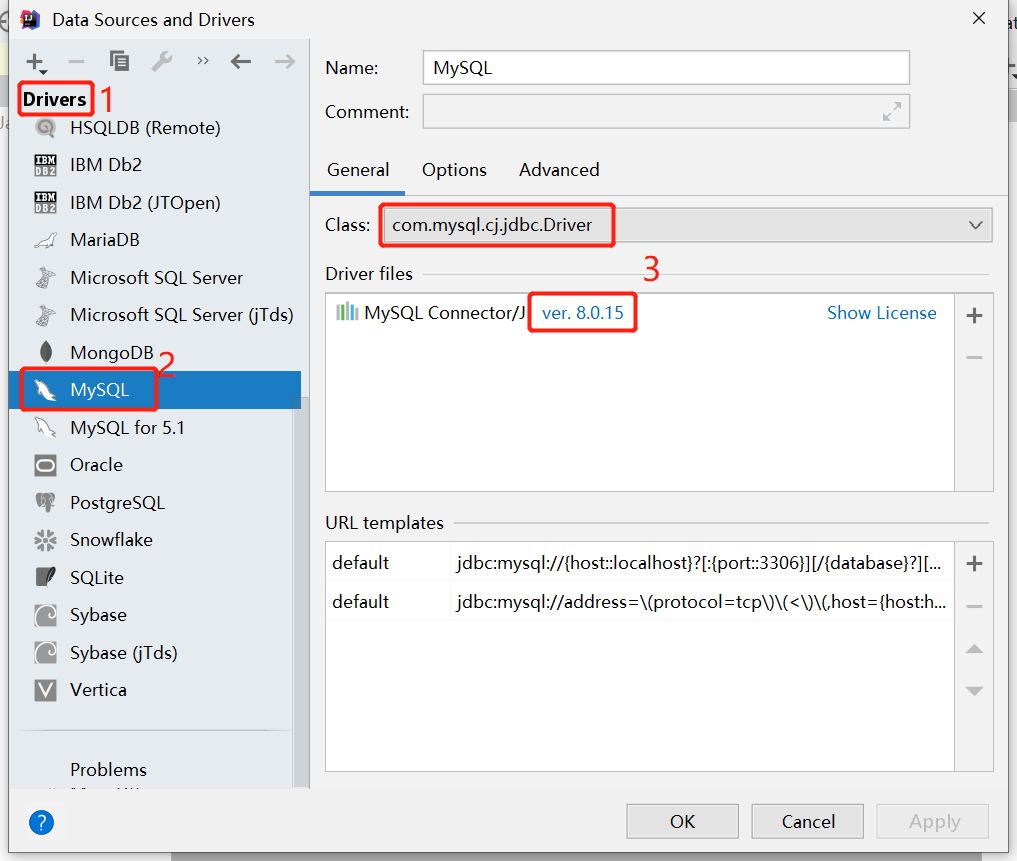Remove URL template with minus button
This screenshot has height=861, width=1017.
974,607
